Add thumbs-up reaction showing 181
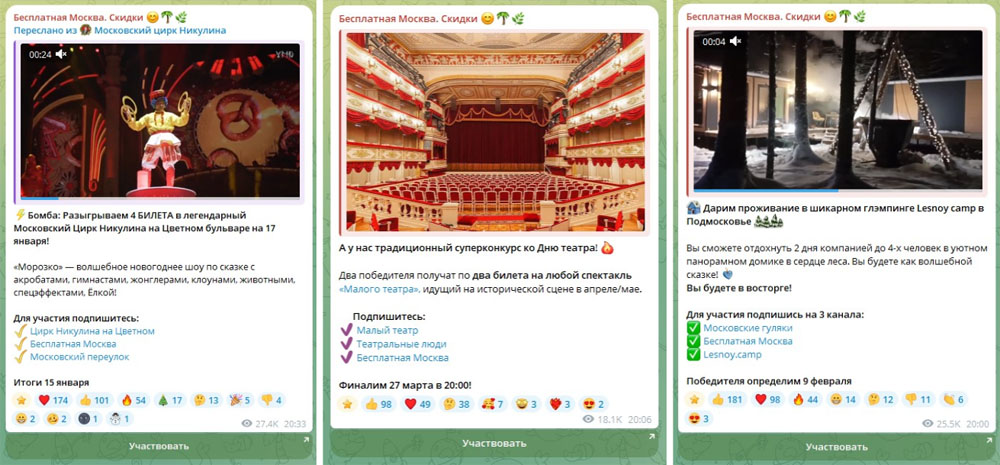The image size is (1000, 465). tap(727, 400)
